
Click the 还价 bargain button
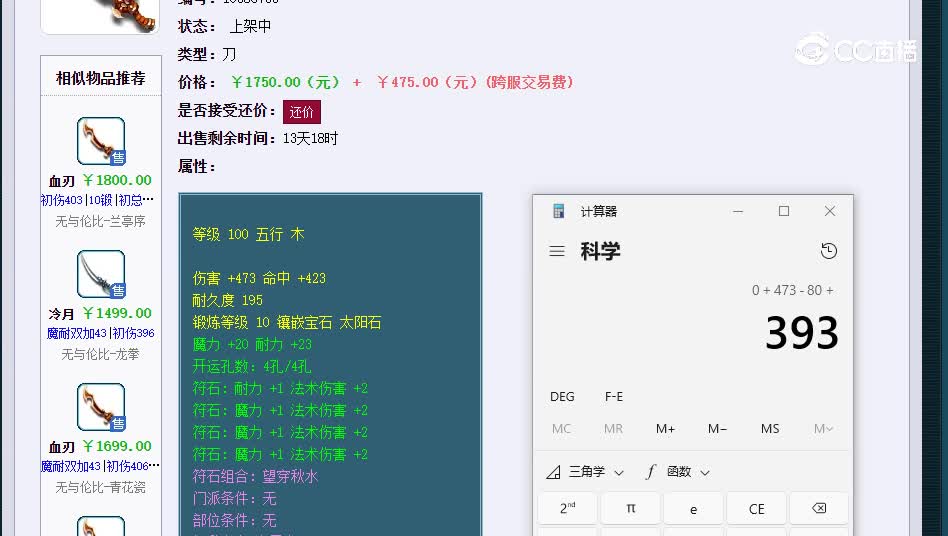(x=302, y=112)
